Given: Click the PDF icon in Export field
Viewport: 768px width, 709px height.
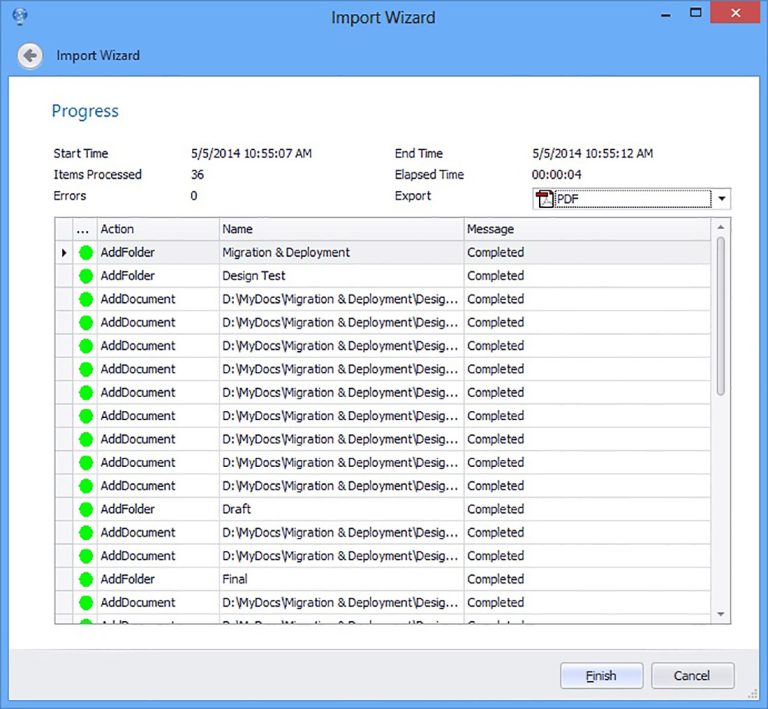Looking at the screenshot, I should [545, 199].
